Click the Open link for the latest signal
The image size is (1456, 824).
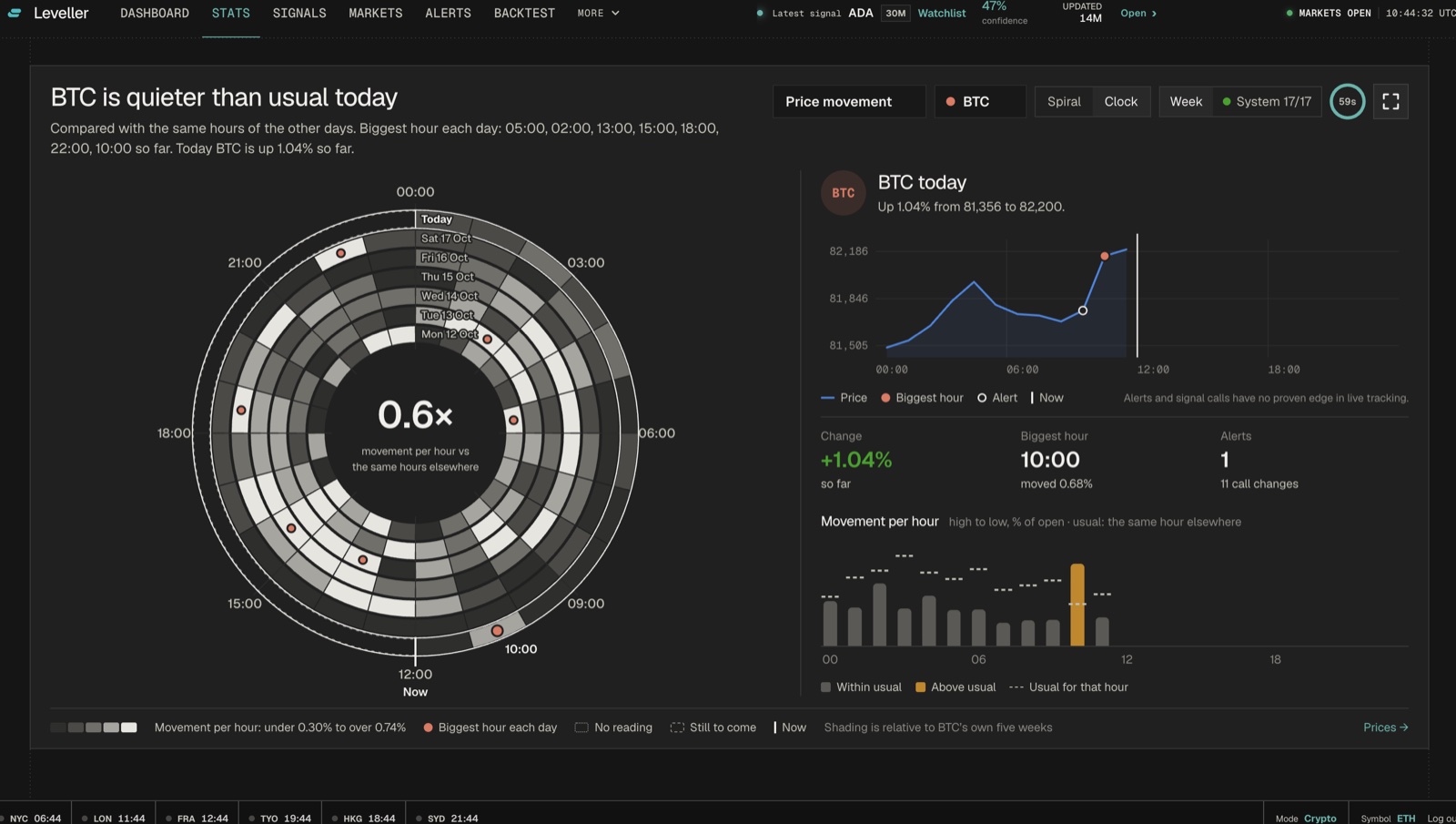(x=1138, y=13)
